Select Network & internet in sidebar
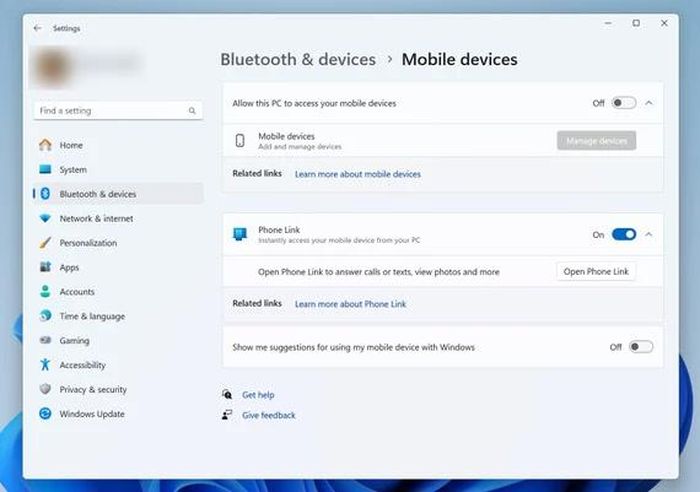Viewport: 700px width, 492px height. click(118, 218)
